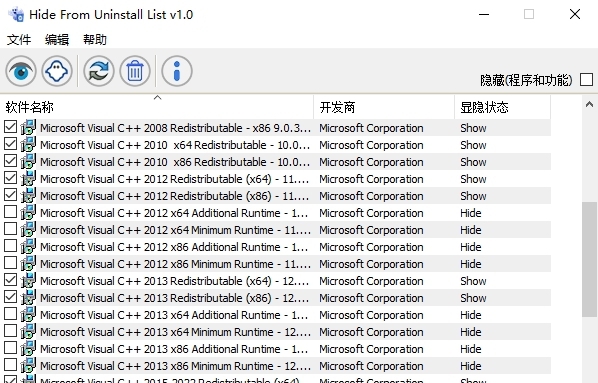Click Hide status of 2013 x86 Minimum Runtime

(x=471, y=366)
